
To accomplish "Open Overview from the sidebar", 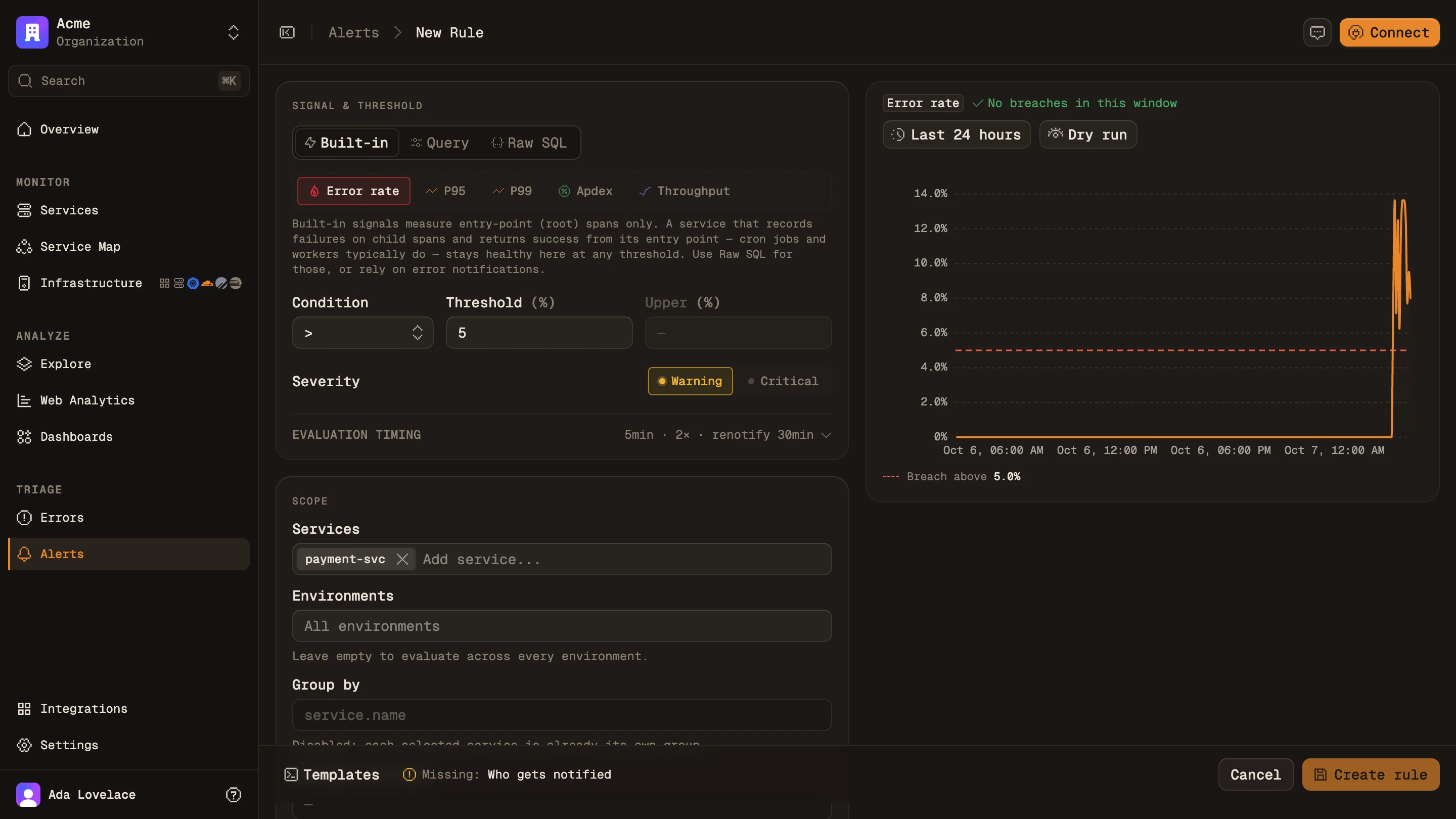I will coord(129,129).
